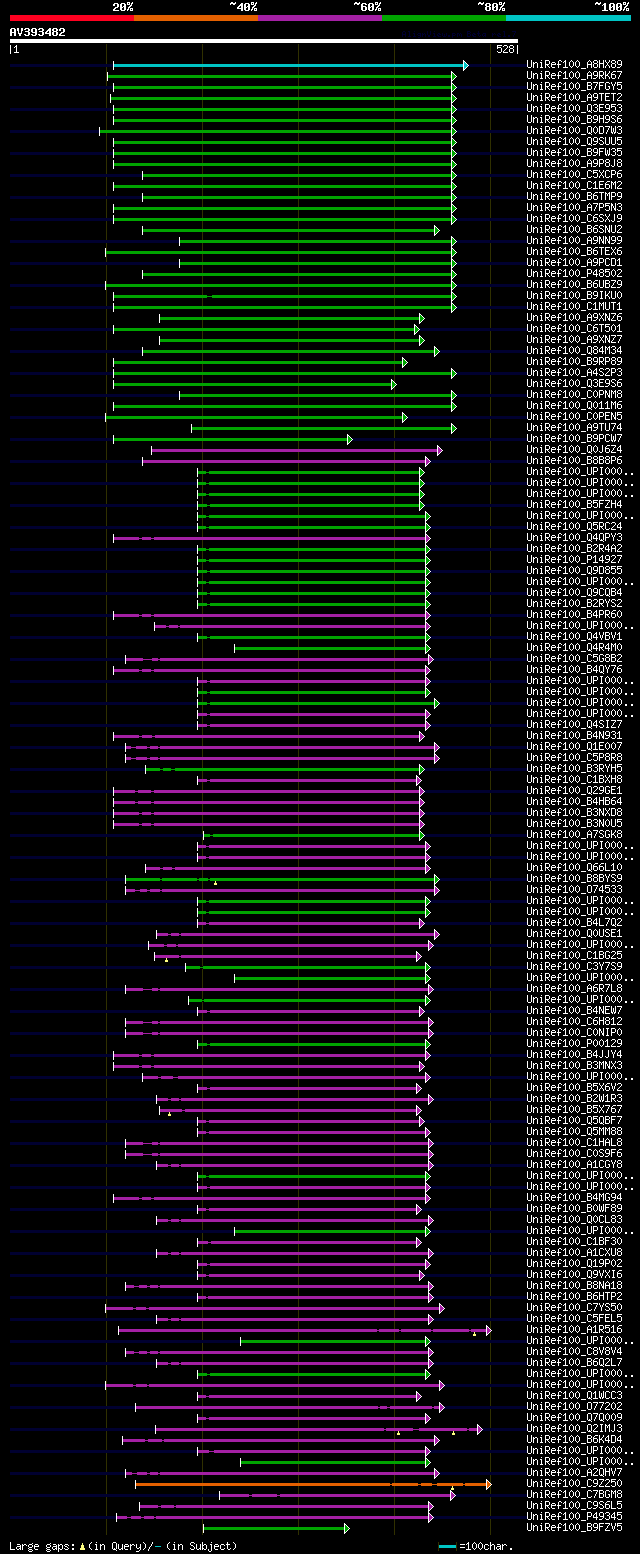Click the orange ~40% identity legend swatch

[196, 17]
